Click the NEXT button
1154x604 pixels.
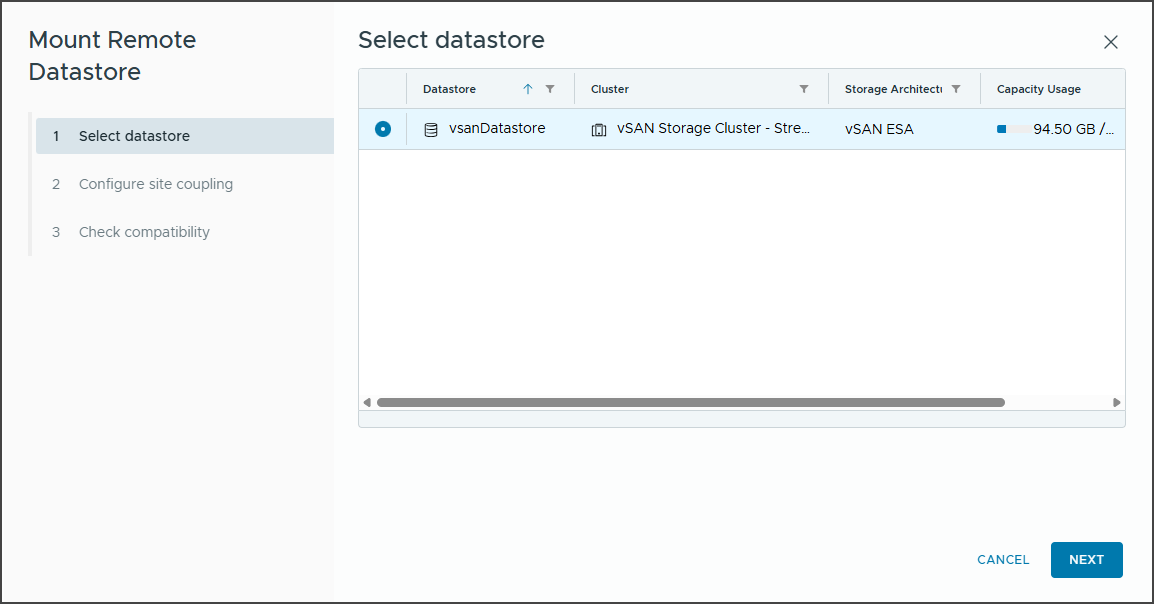pyautogui.click(x=1086, y=560)
